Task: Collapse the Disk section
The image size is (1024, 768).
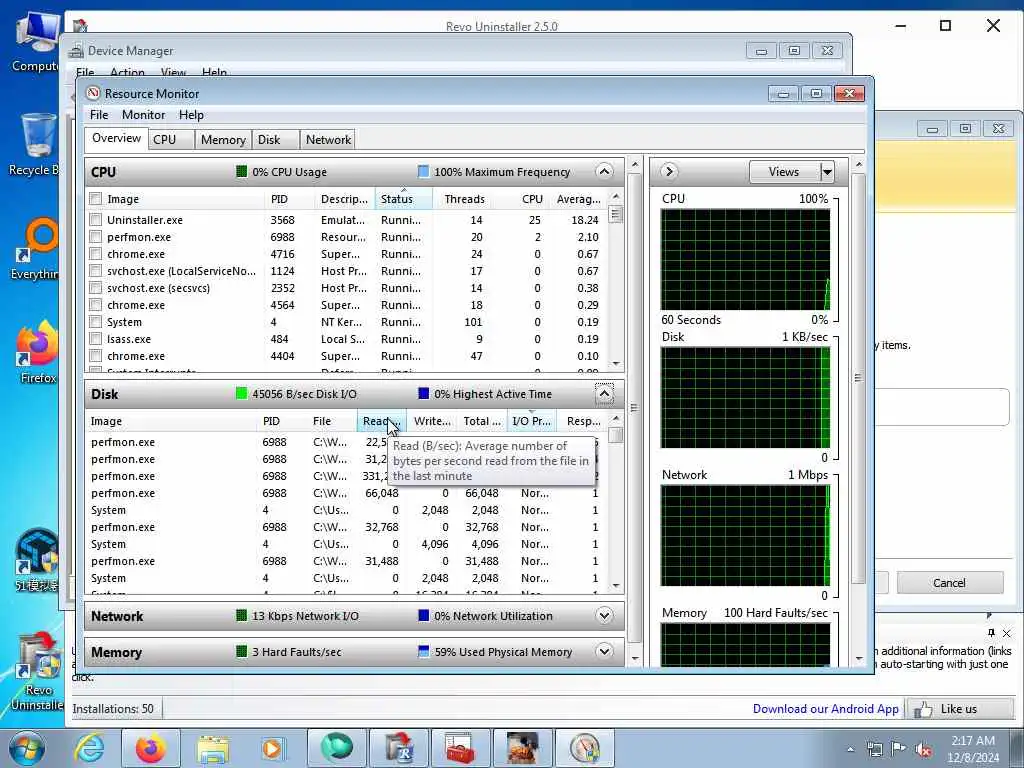Action: [604, 394]
